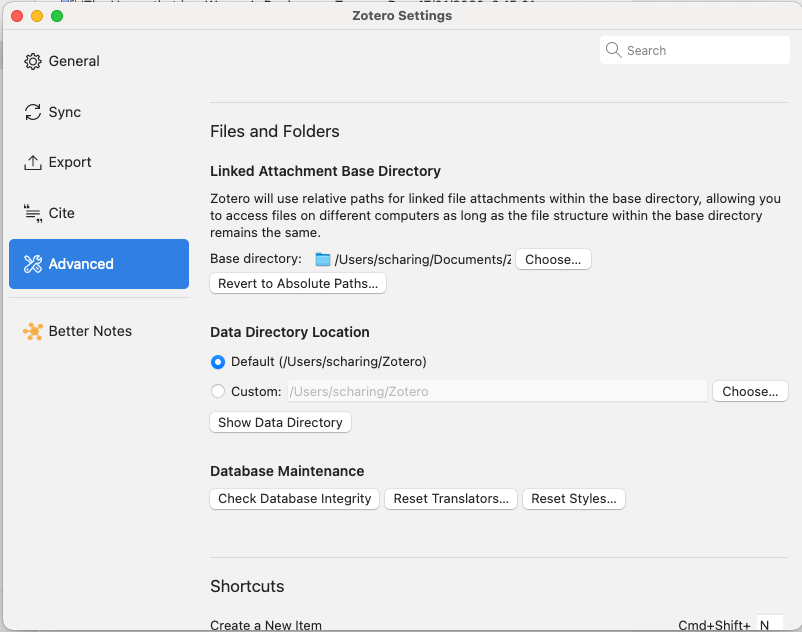Open the Better Notes settings pane

[x=99, y=331]
